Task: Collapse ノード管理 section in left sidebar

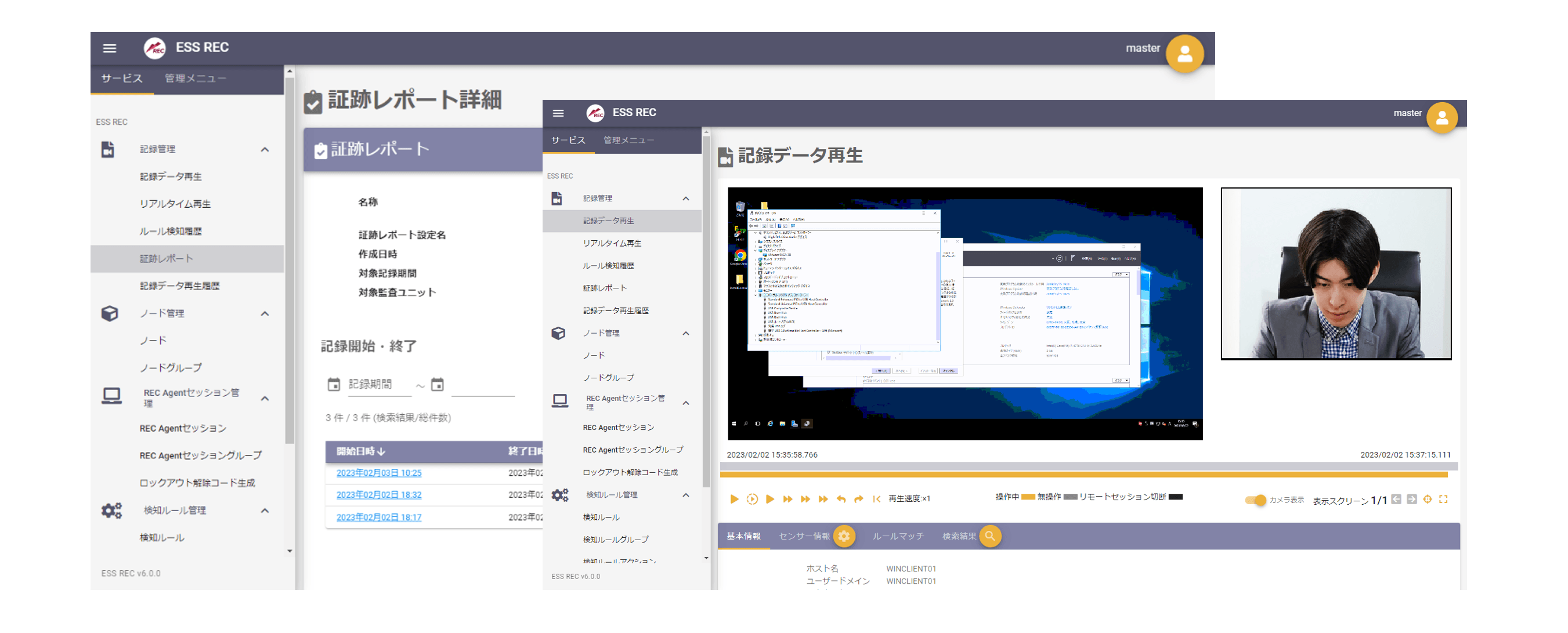Action: (264, 313)
